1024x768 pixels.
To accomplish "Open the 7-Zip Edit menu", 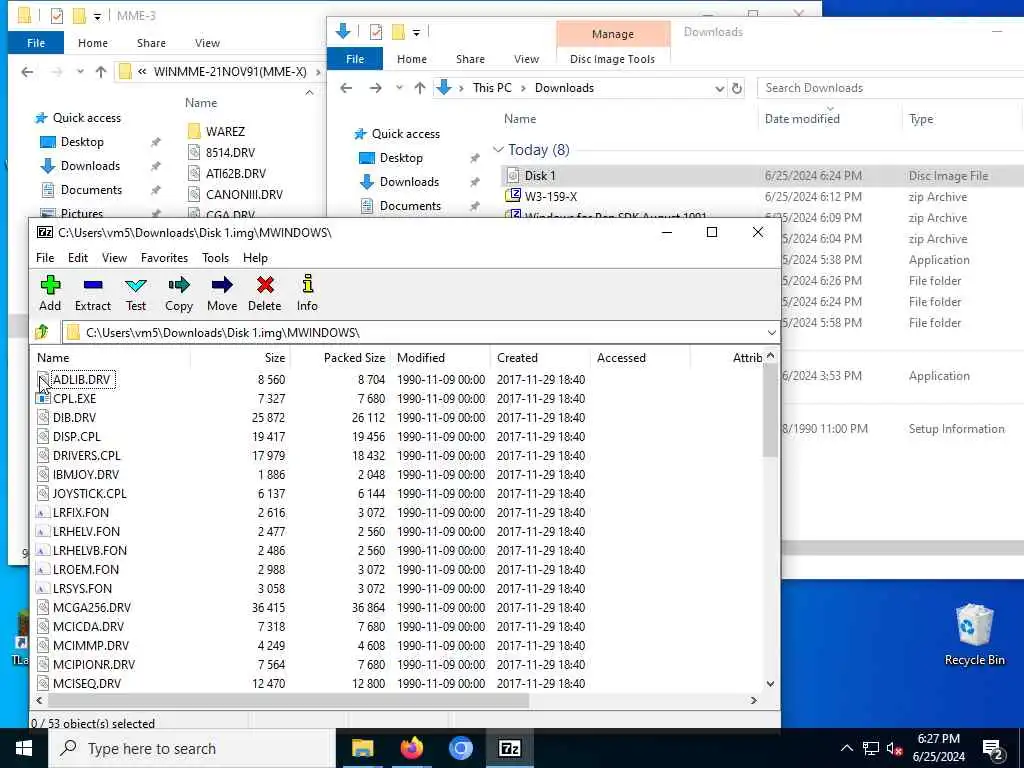I will click(x=78, y=258).
